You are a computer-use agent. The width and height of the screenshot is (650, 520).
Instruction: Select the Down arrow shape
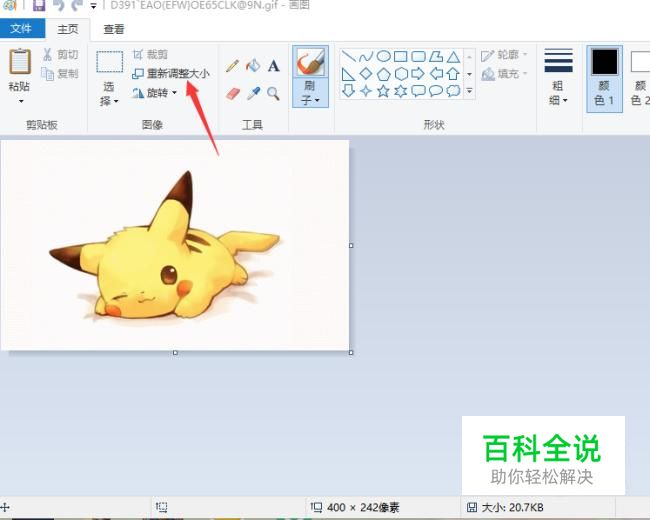348,91
